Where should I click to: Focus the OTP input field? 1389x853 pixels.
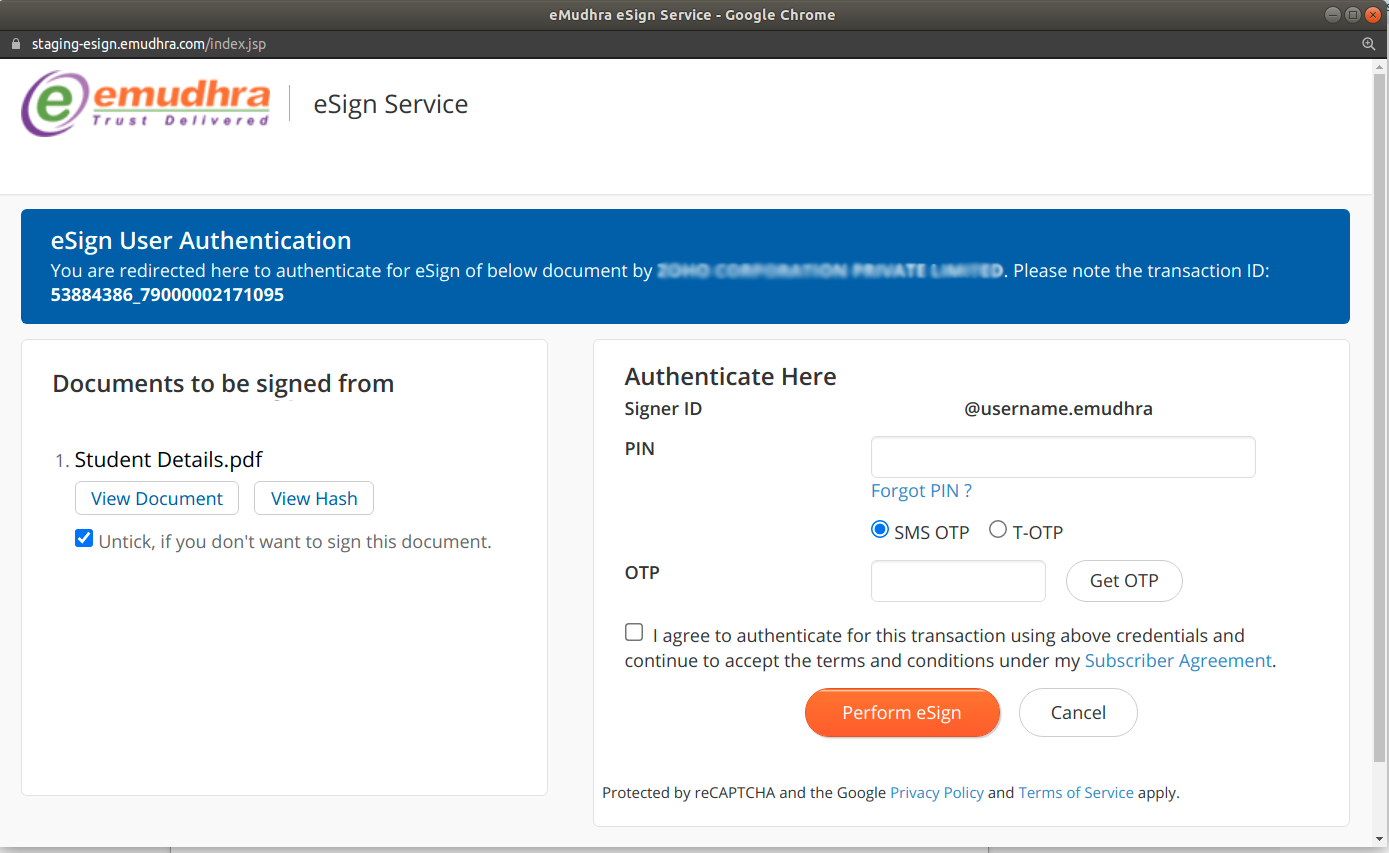tap(958, 581)
